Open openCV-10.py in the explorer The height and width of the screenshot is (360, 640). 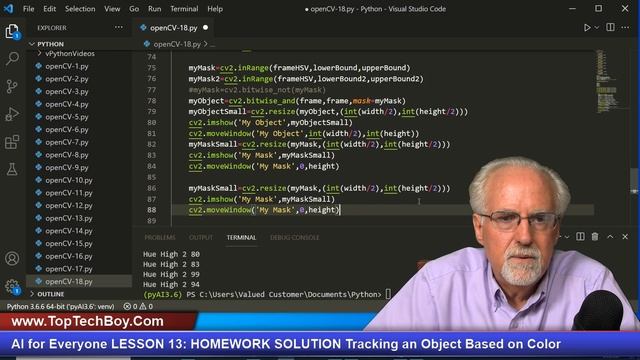pos(69,180)
